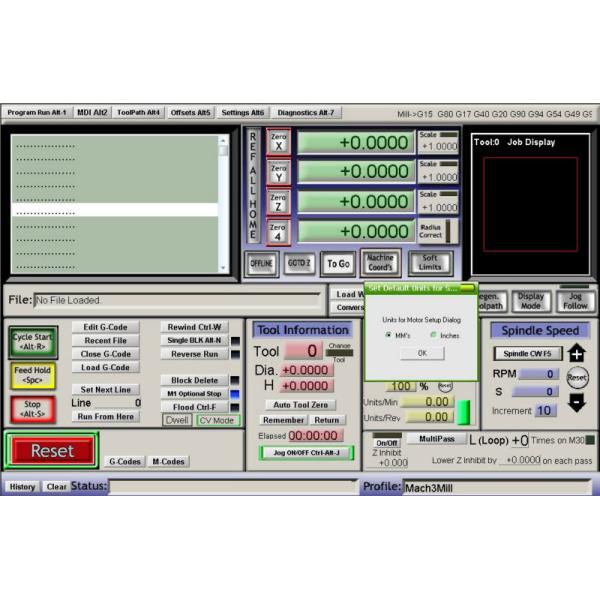Click the Load G-Code button
Screen dimensions: 600x600
105,367
